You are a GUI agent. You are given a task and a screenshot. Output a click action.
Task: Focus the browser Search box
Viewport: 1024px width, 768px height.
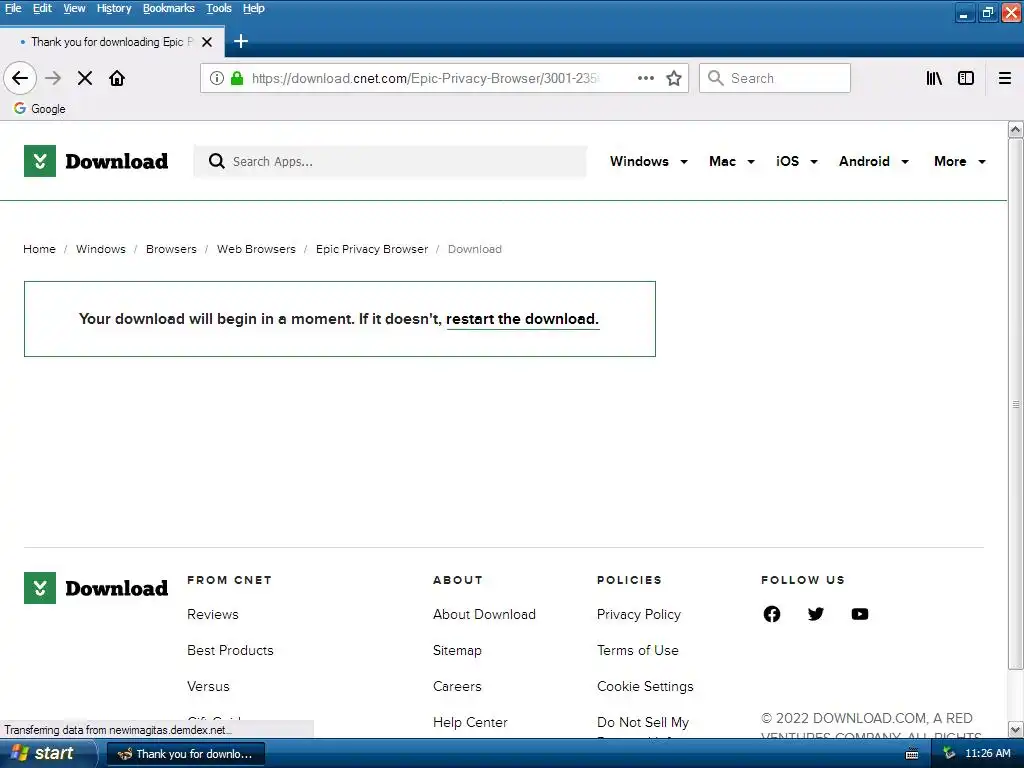(x=775, y=78)
